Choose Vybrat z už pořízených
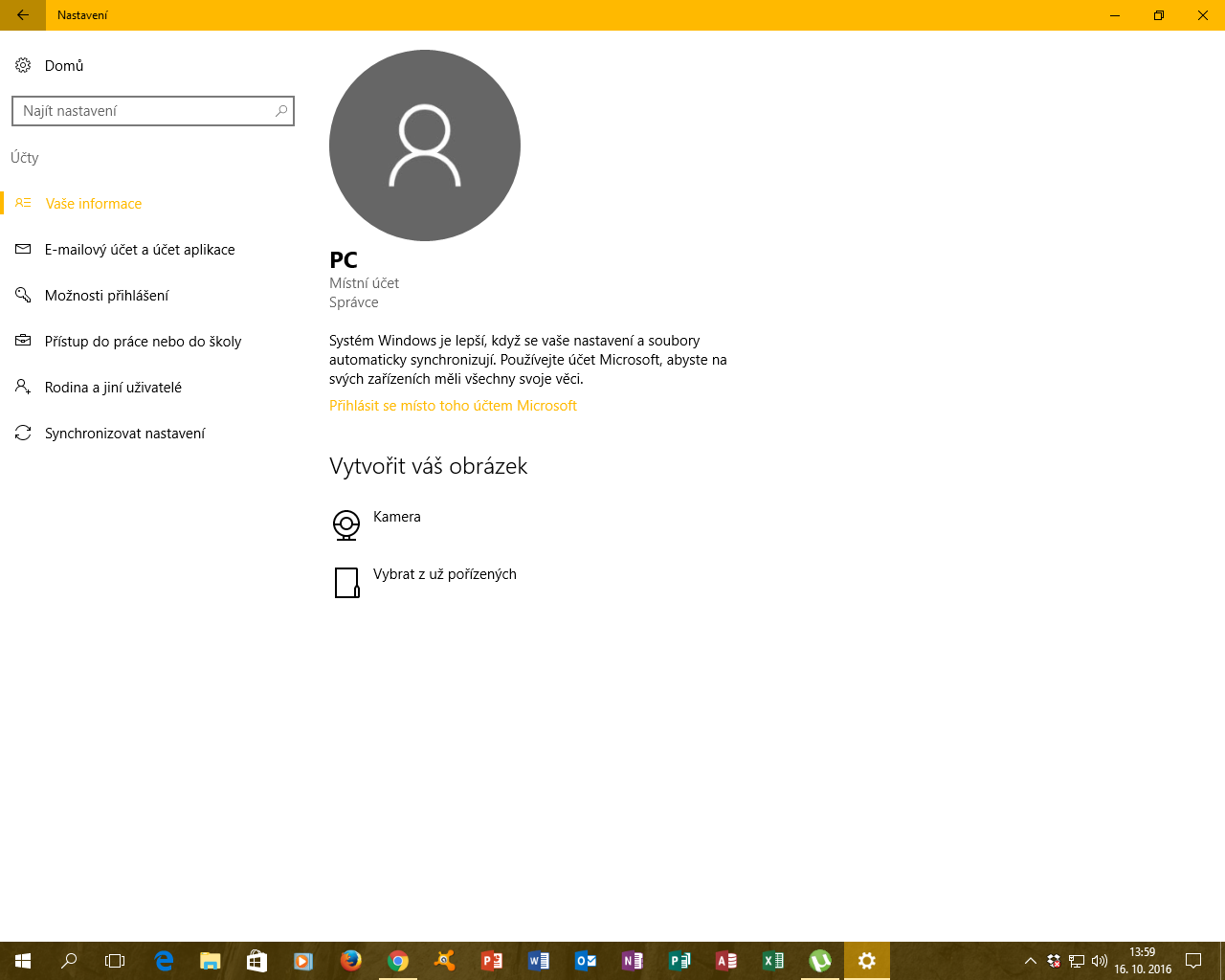Viewport: 1225px width, 980px height. (x=445, y=574)
